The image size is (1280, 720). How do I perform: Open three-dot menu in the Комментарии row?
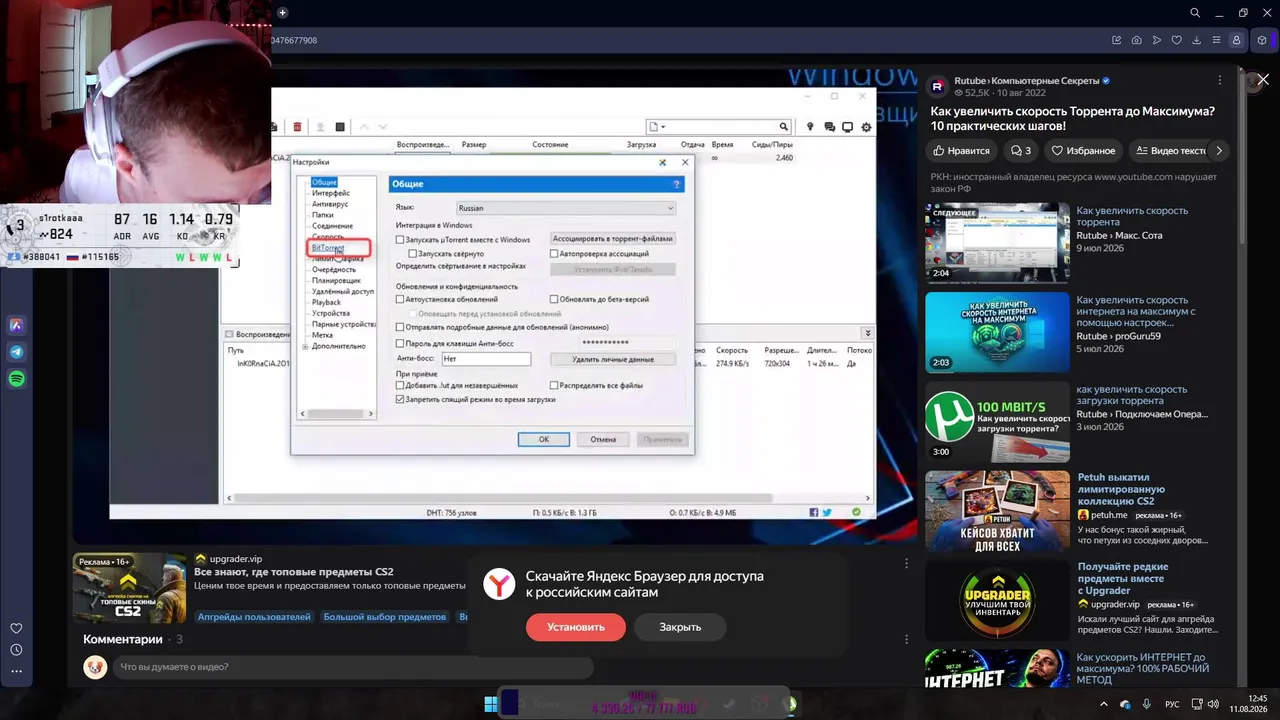pos(907,639)
